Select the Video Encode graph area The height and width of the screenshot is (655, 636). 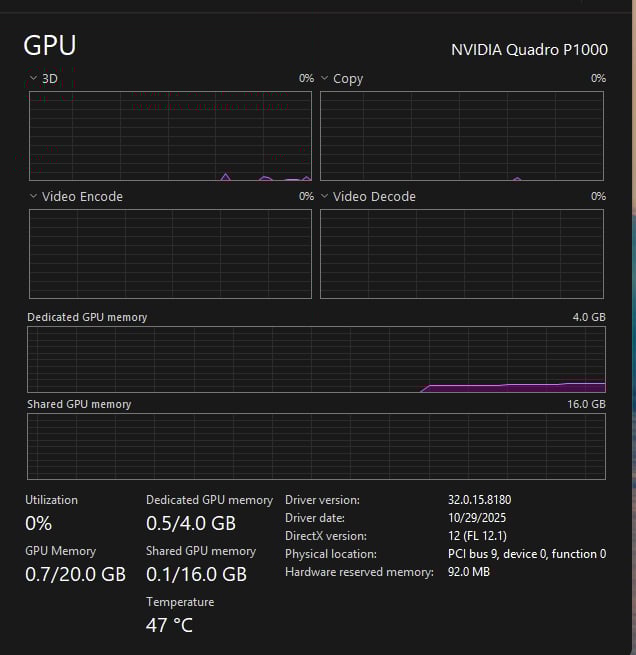click(170, 253)
